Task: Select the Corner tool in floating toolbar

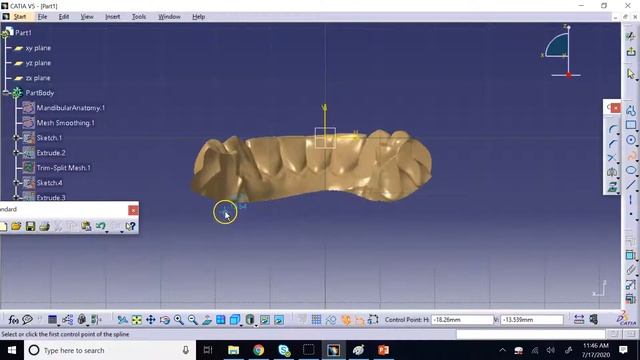Action: (x=612, y=129)
